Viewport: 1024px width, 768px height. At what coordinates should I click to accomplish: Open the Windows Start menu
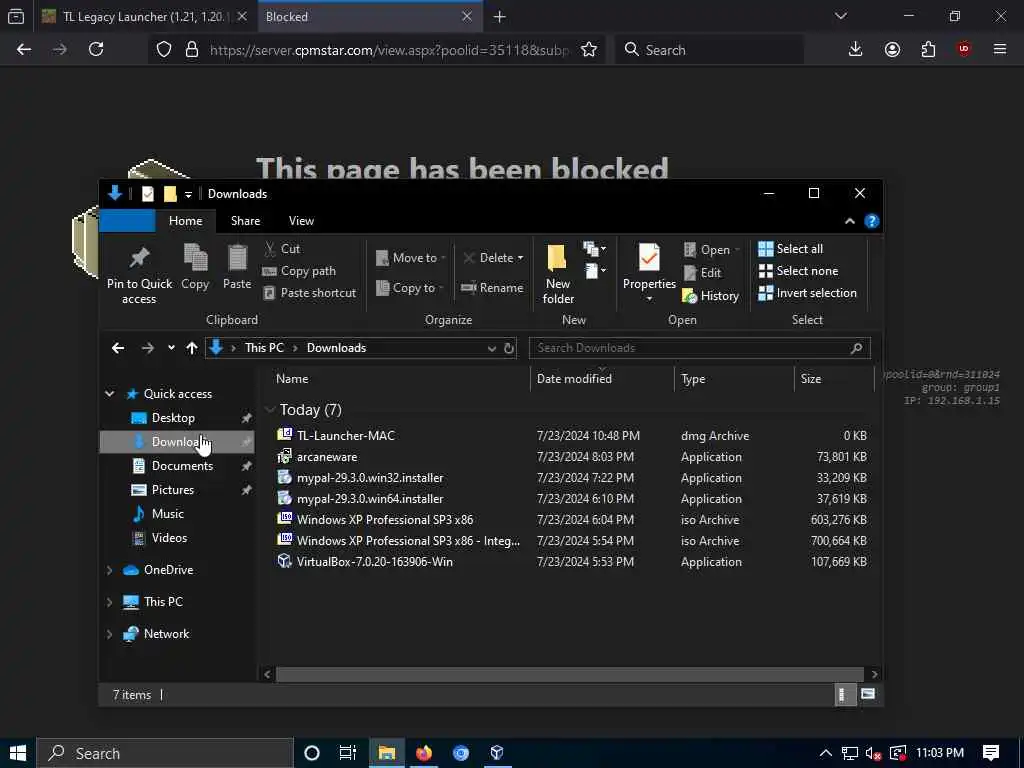[18, 753]
